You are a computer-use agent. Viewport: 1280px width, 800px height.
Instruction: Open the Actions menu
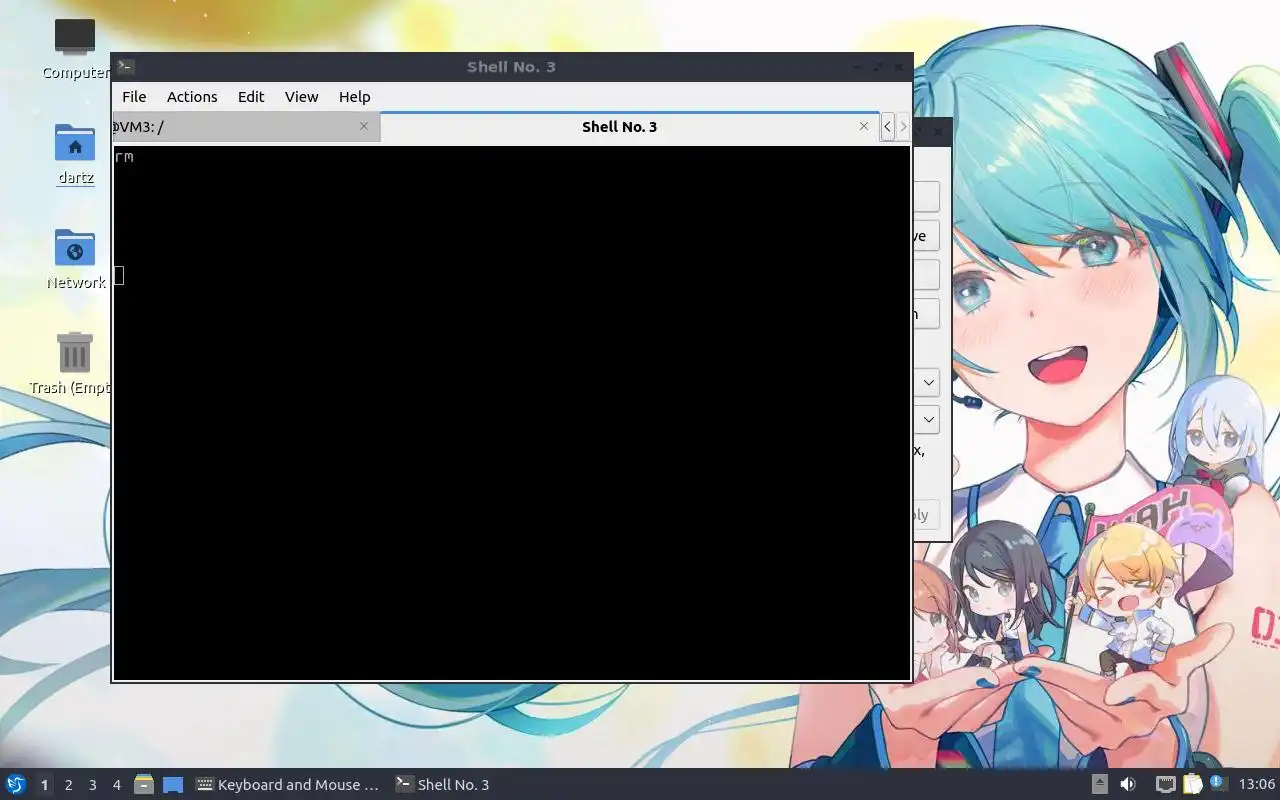(x=192, y=97)
